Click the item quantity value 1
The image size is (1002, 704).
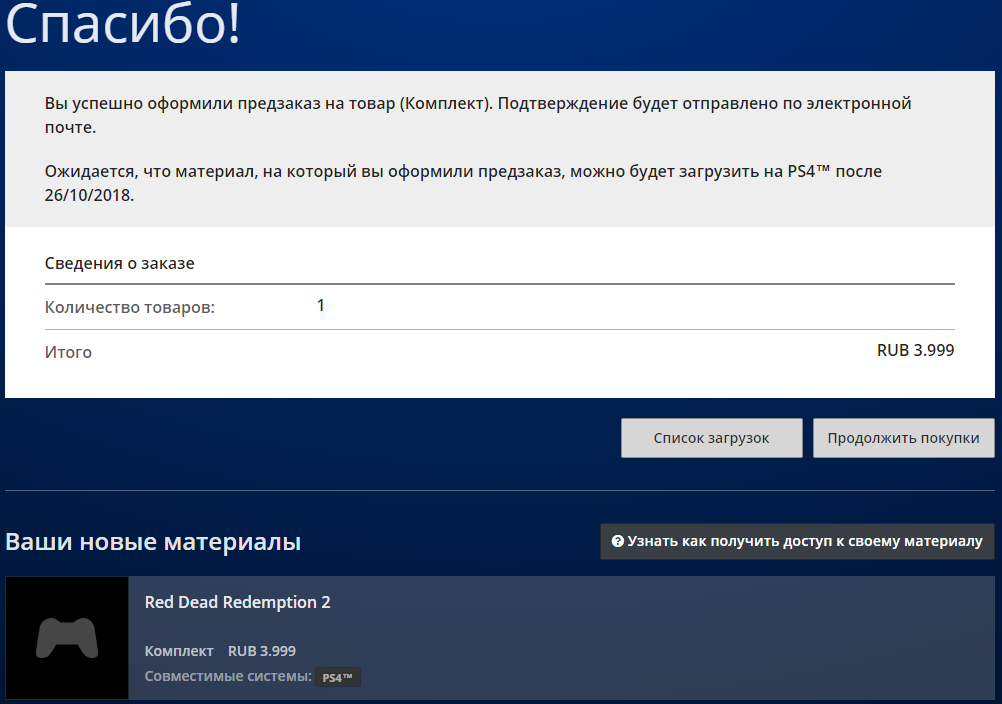[x=321, y=306]
